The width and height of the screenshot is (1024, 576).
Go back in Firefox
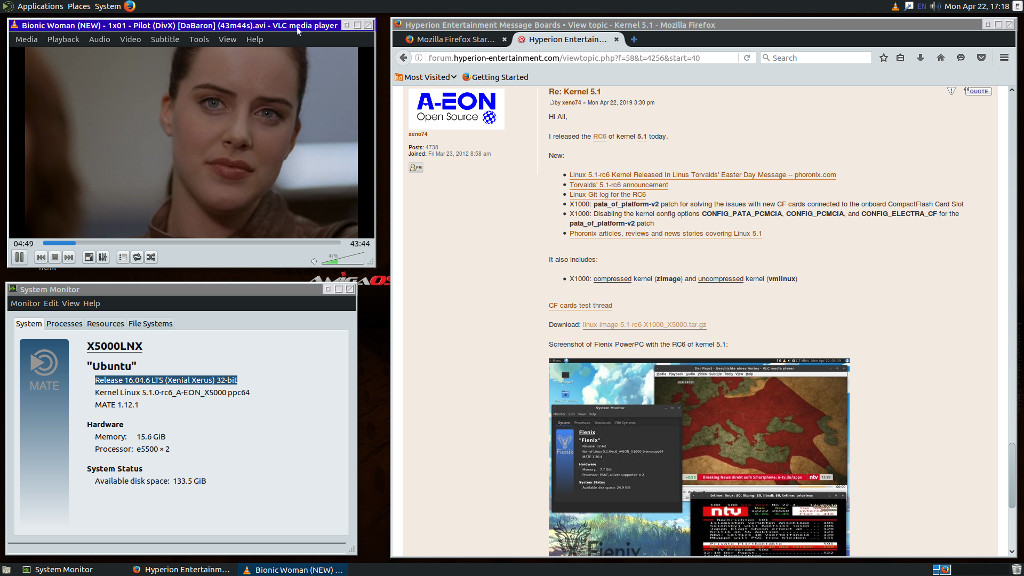point(403,57)
